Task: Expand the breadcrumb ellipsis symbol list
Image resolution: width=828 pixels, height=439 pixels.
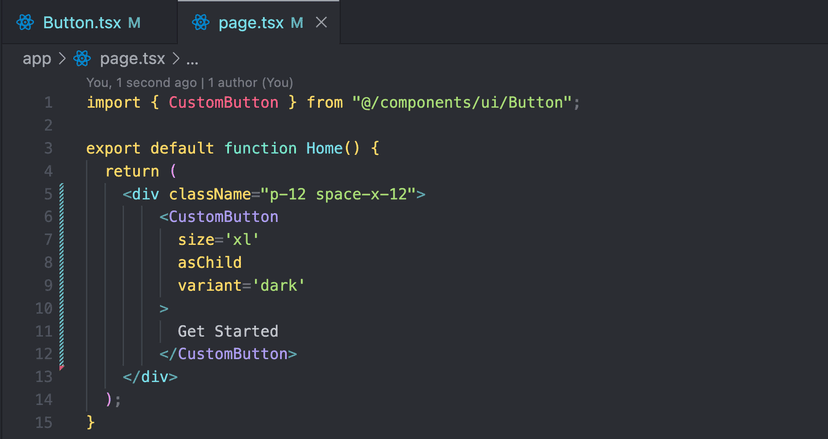Action: pyautogui.click(x=193, y=59)
